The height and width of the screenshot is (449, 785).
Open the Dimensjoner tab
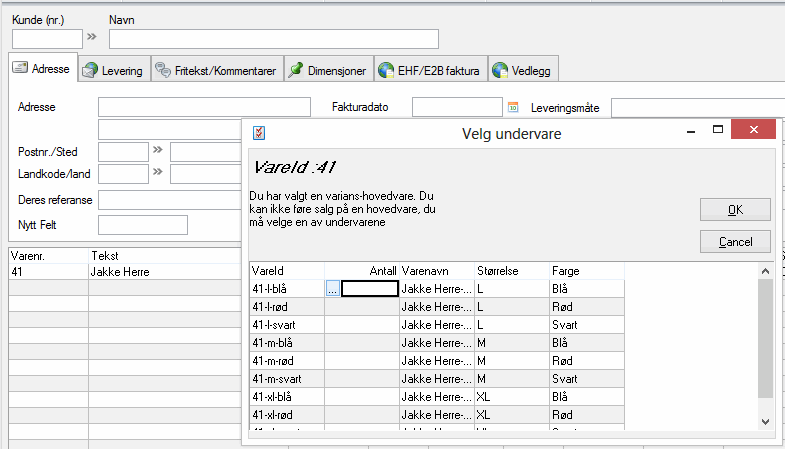[x=328, y=70]
